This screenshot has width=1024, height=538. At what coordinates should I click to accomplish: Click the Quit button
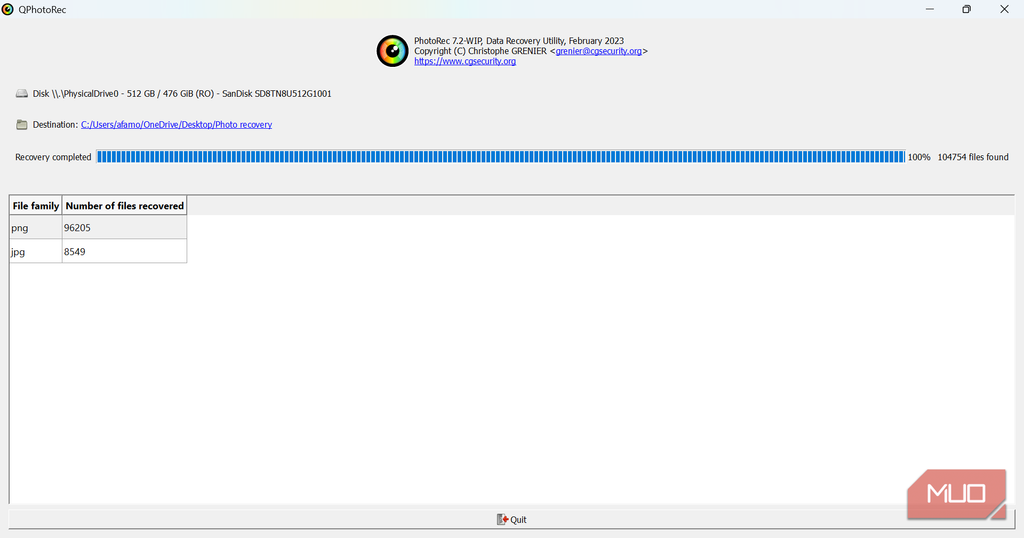coord(511,520)
